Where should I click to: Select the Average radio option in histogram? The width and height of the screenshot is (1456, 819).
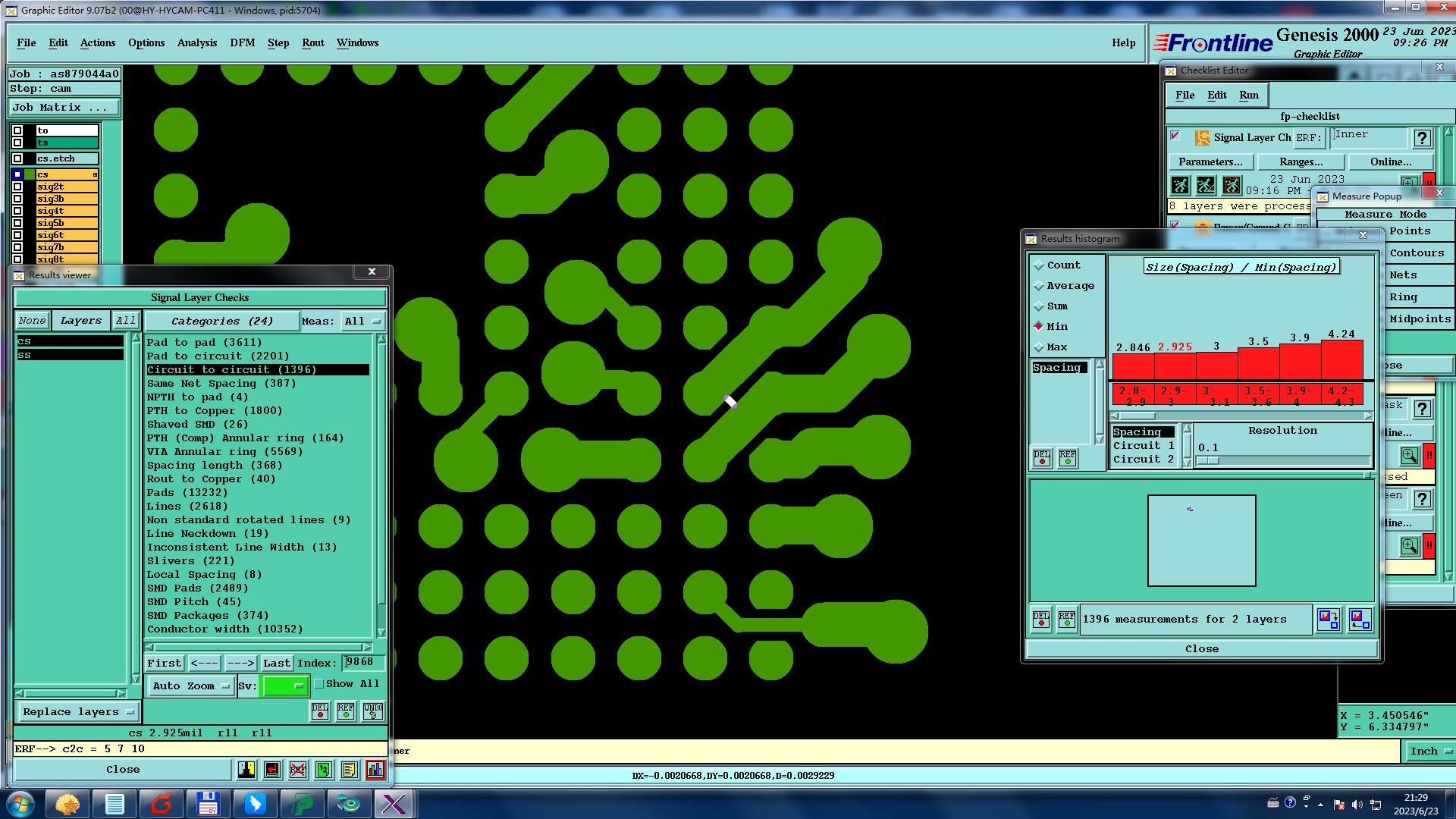pyautogui.click(x=1039, y=286)
